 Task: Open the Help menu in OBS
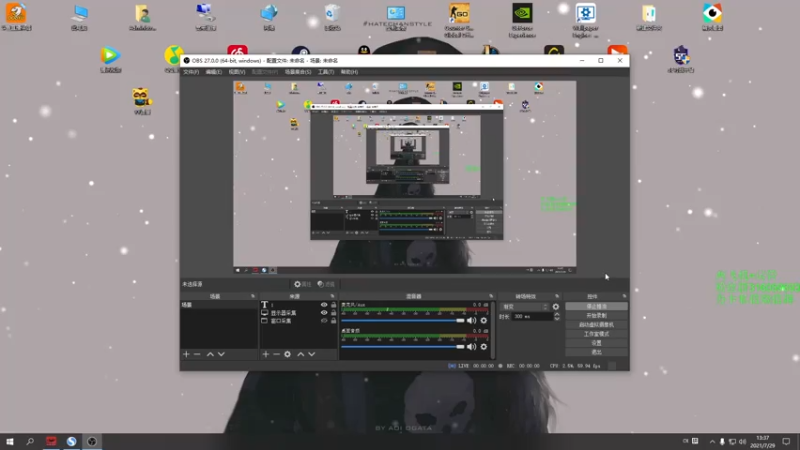[x=349, y=72]
